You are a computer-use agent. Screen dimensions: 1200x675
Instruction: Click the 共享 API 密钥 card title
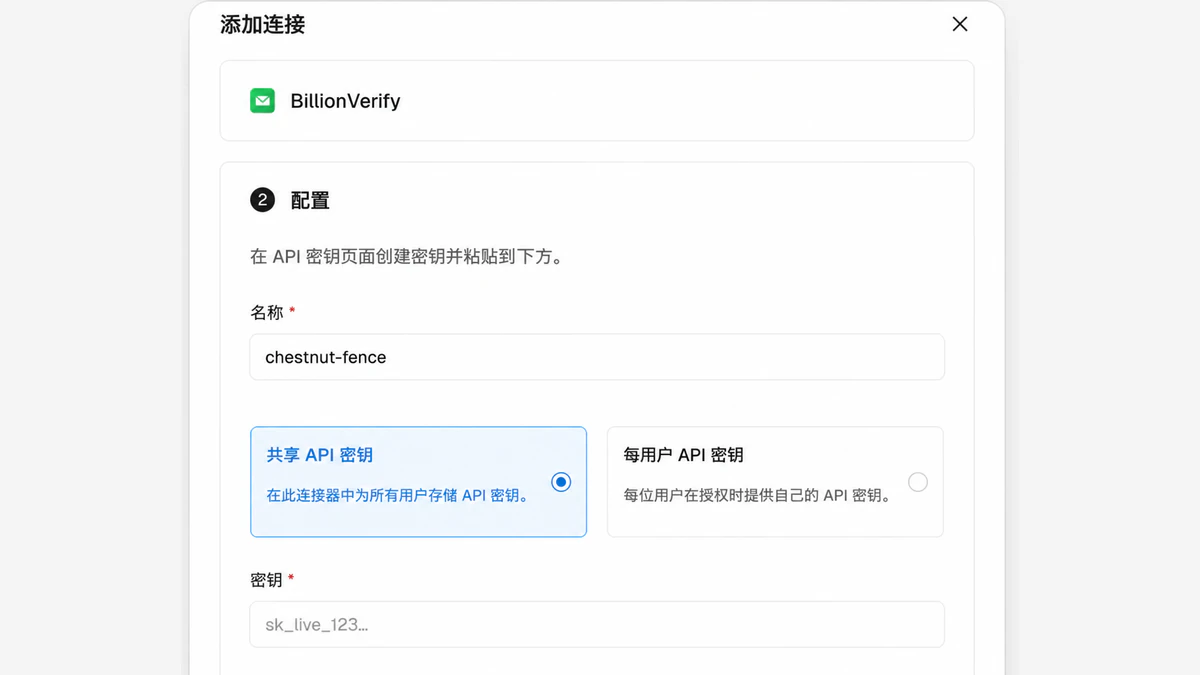(320, 455)
